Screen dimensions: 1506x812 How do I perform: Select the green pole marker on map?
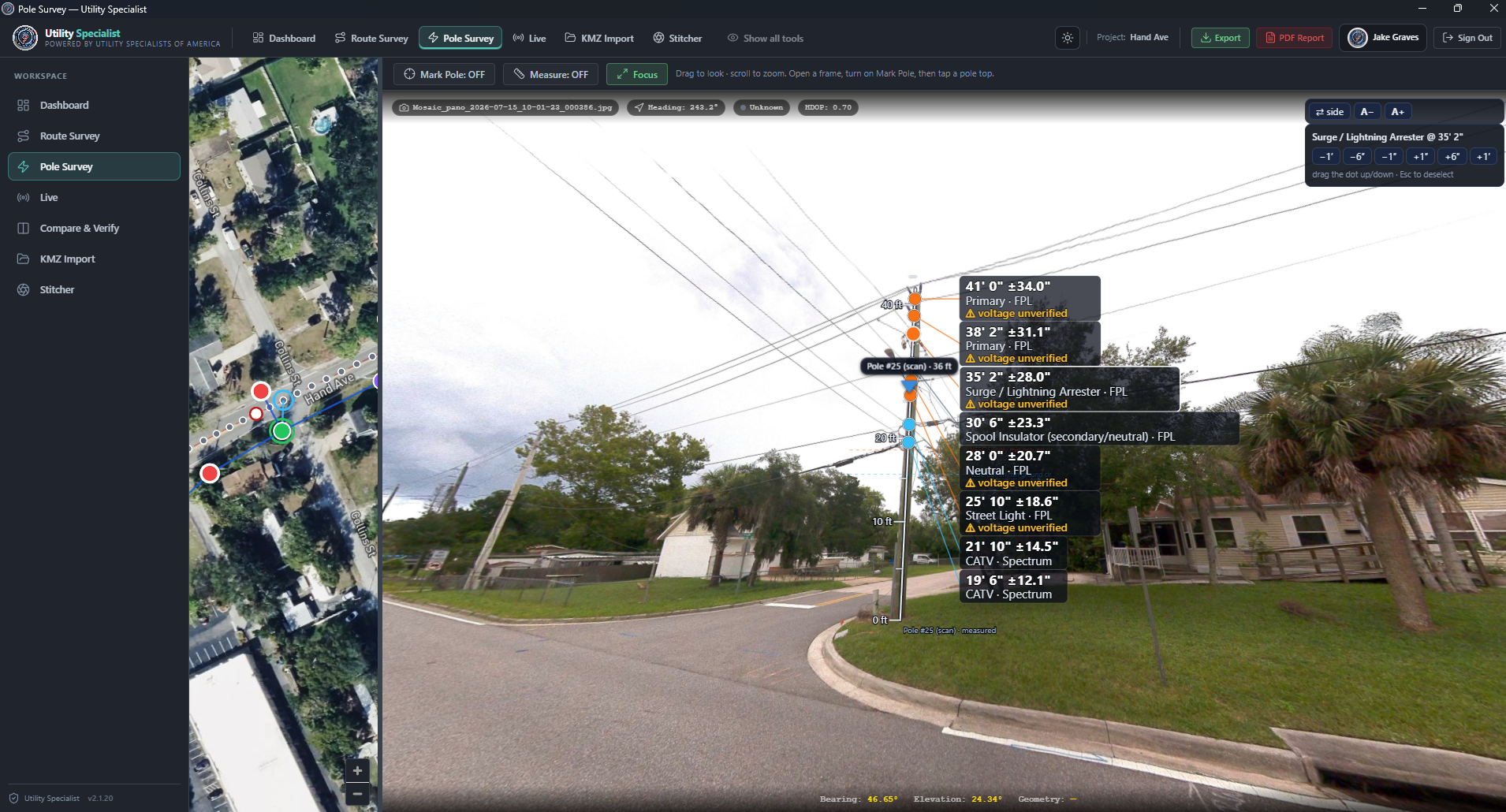point(281,431)
